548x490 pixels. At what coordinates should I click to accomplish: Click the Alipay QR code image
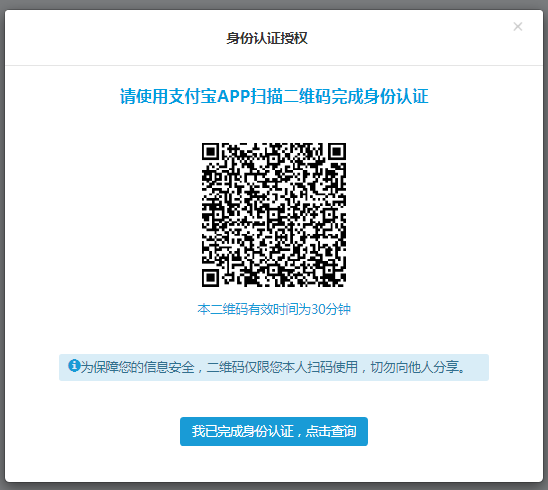point(274,215)
